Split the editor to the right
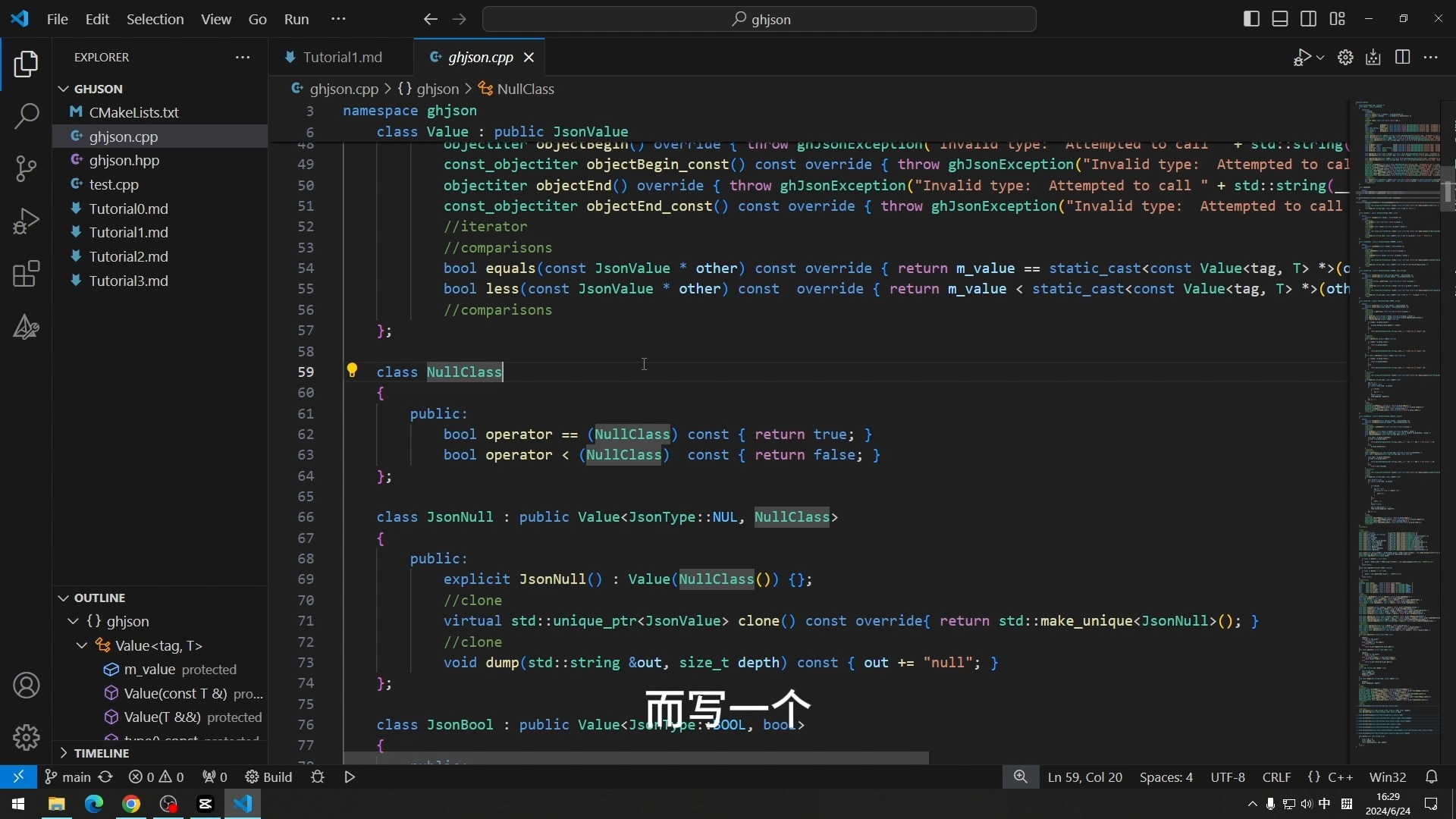The image size is (1456, 819). tap(1402, 58)
